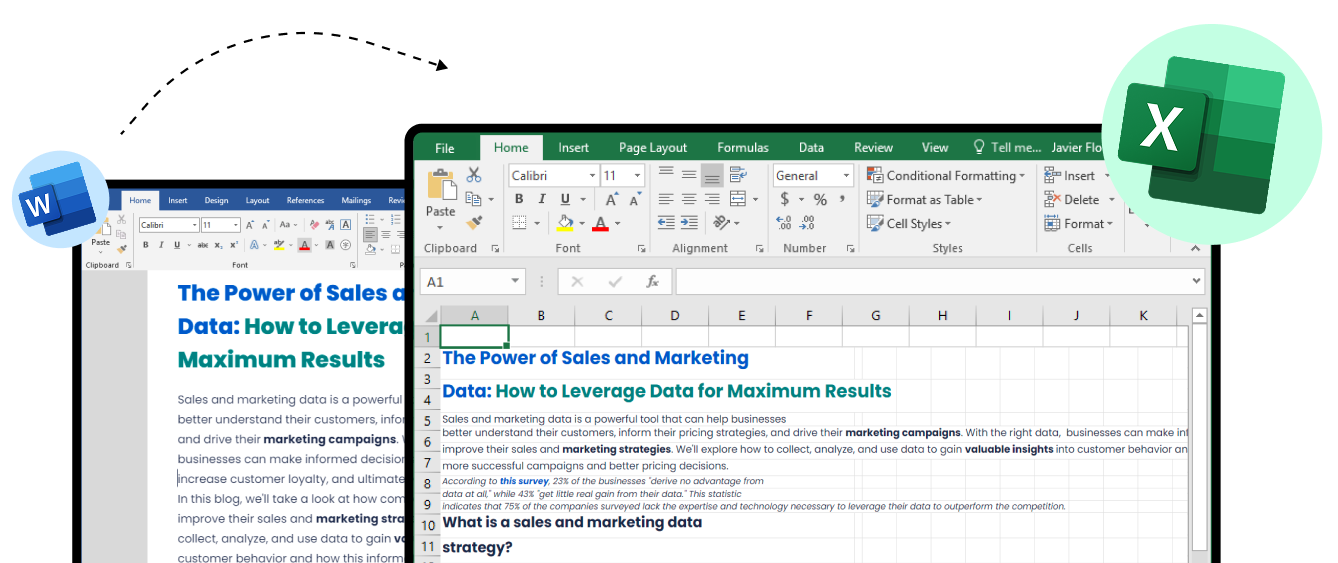Open the Data tab in Excel
The width and height of the screenshot is (1338, 563).
(x=812, y=147)
